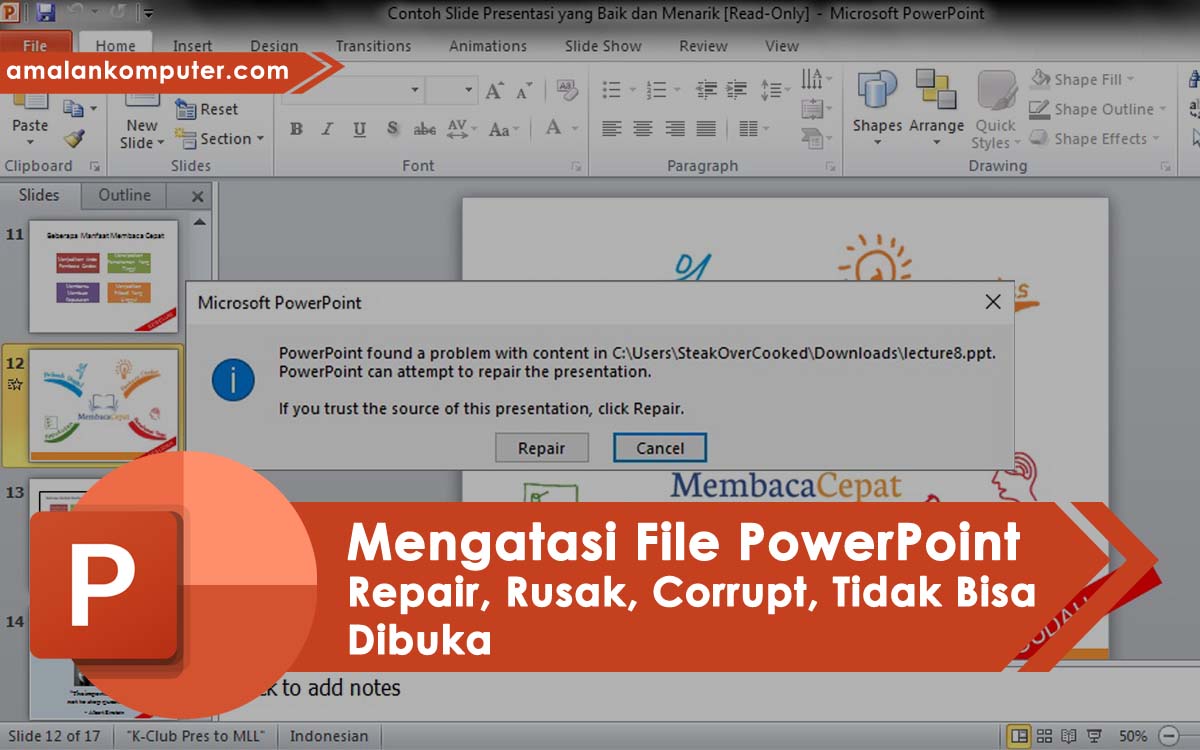Open the Character Spacing menu
1200x750 pixels.
[461, 129]
